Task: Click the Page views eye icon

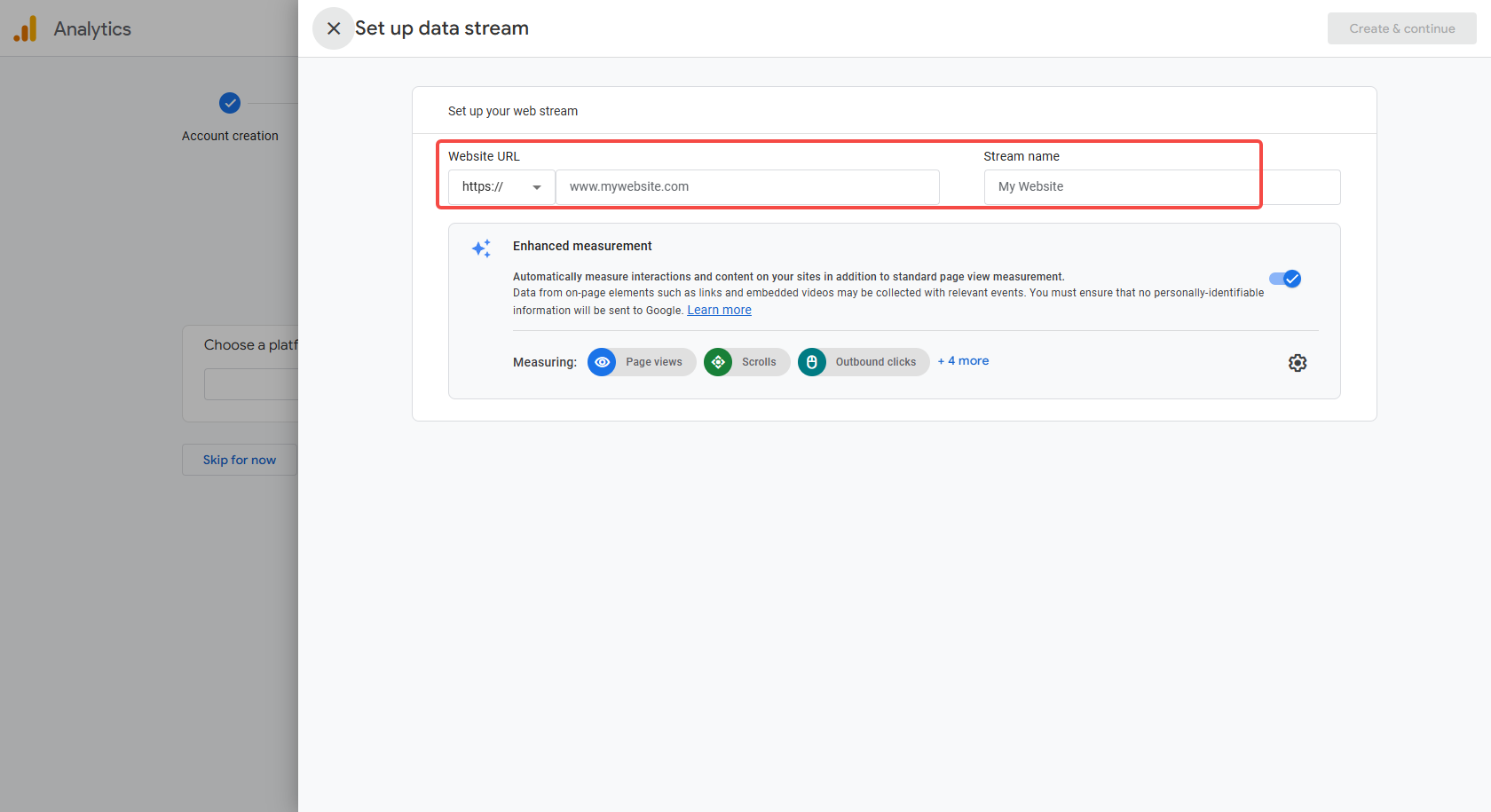Action: 602,362
